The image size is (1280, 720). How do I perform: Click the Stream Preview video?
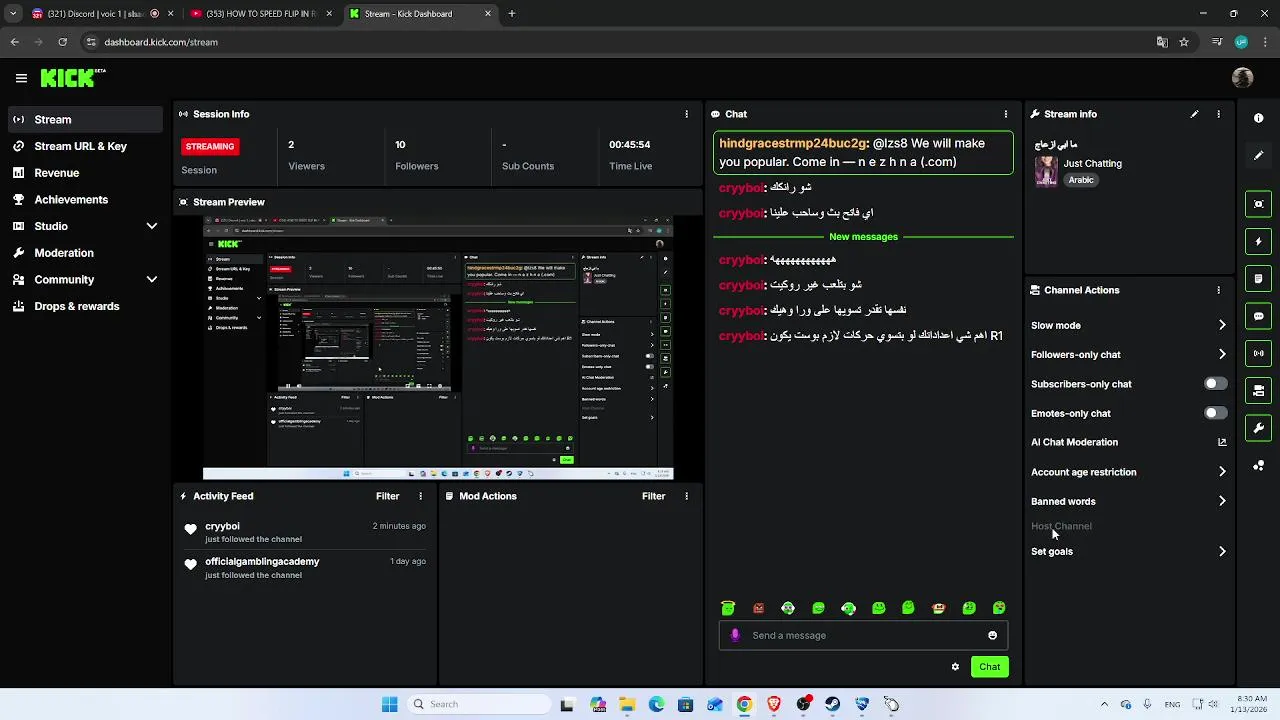[x=438, y=348]
